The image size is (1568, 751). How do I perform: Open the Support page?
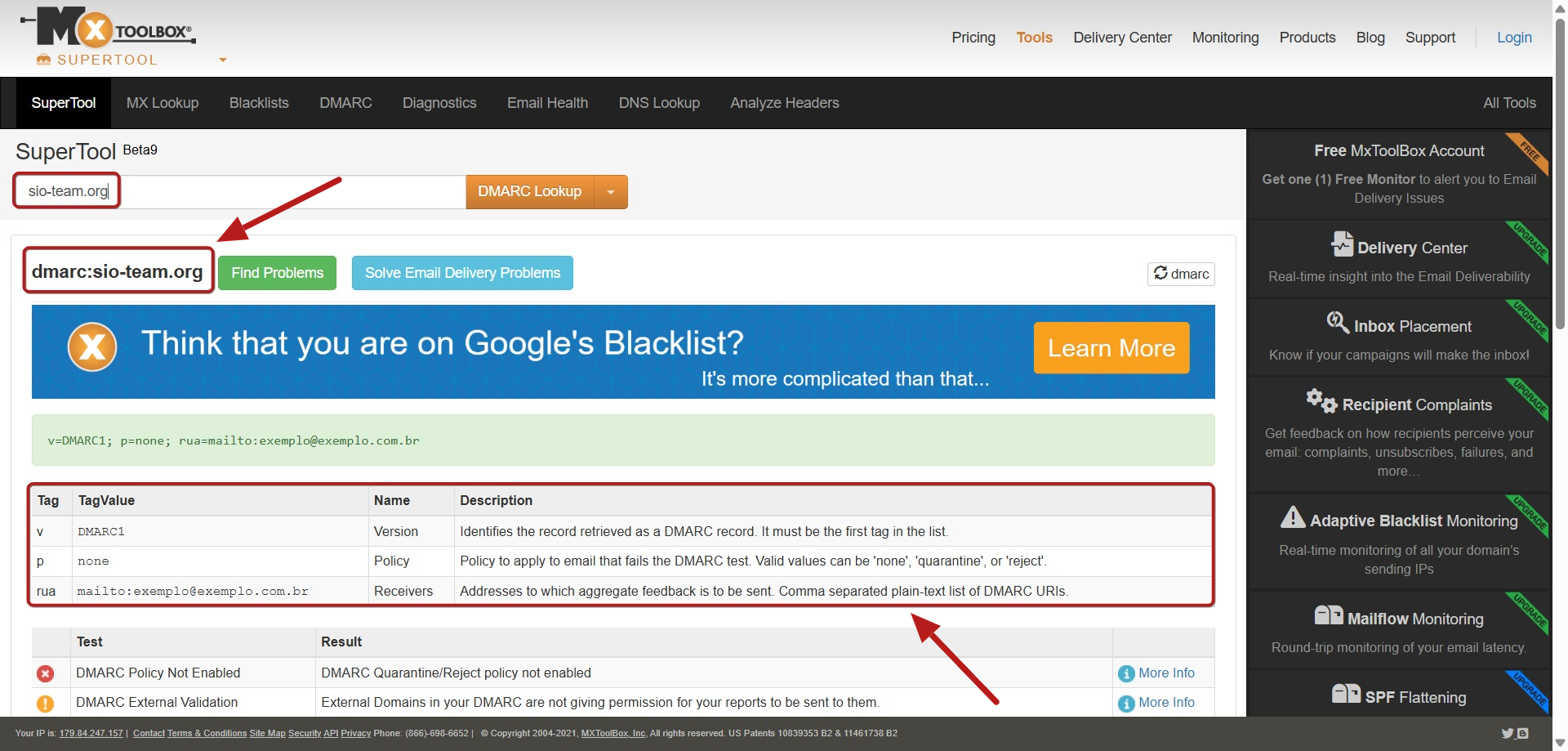pyautogui.click(x=1430, y=38)
